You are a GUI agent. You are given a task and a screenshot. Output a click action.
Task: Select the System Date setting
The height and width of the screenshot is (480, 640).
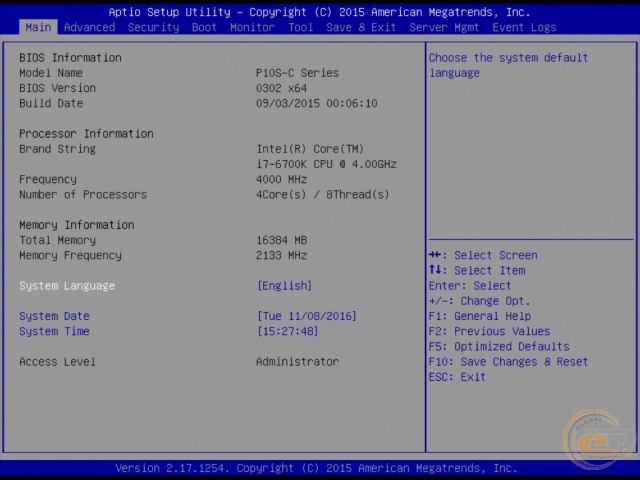[x=54, y=316]
